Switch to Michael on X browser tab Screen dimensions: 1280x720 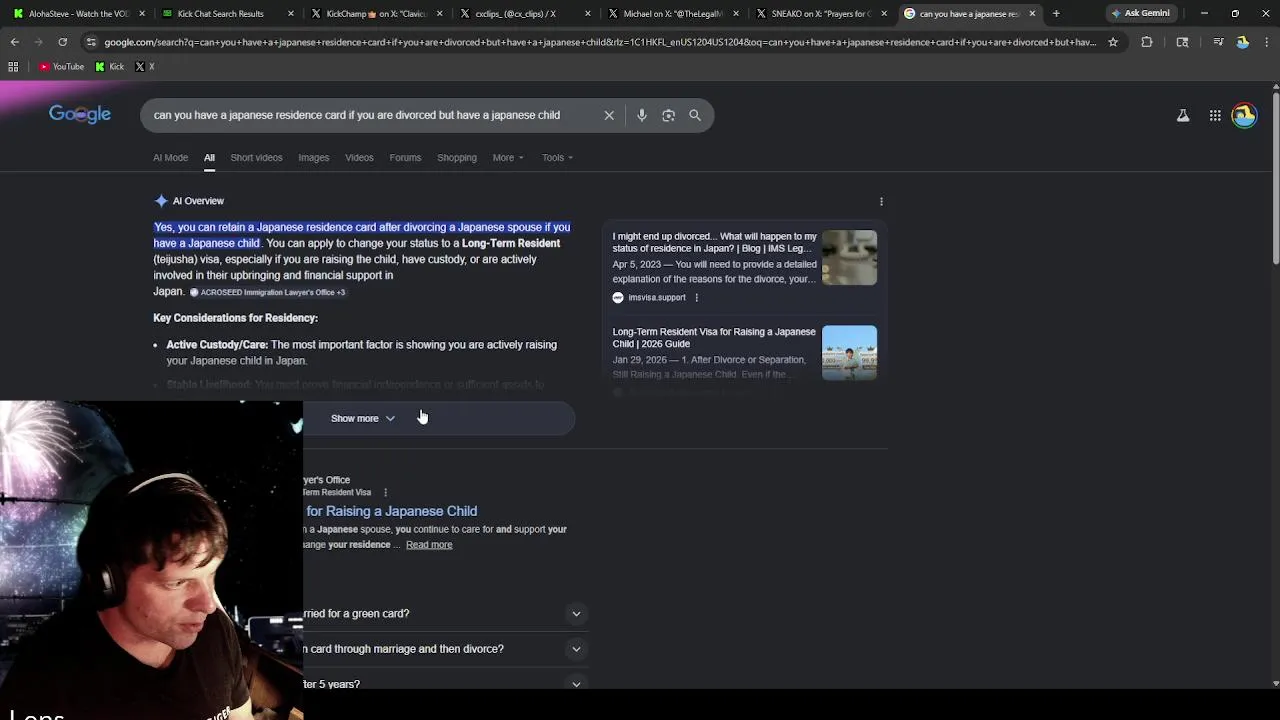tap(671, 13)
